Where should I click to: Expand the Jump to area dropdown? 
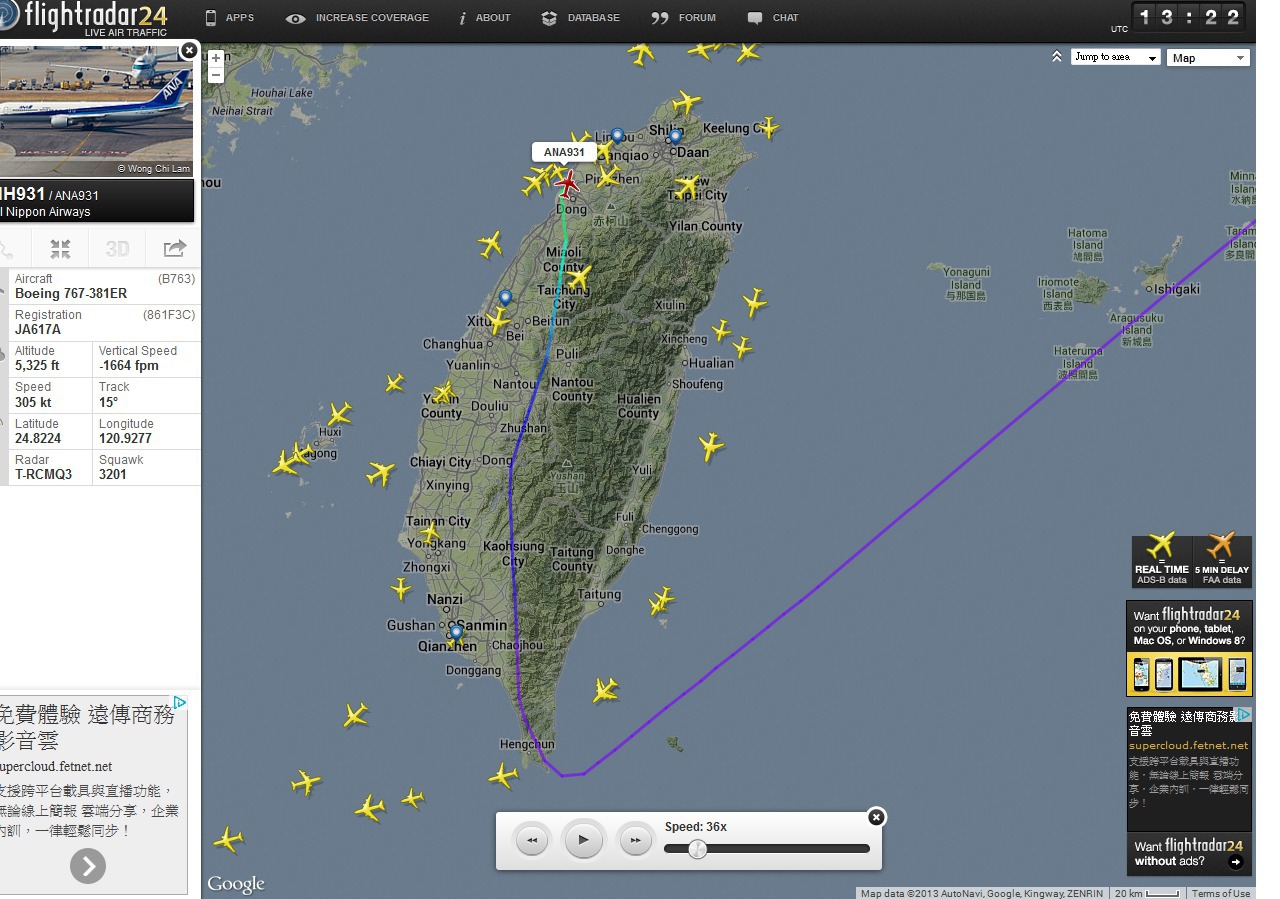(1115, 57)
